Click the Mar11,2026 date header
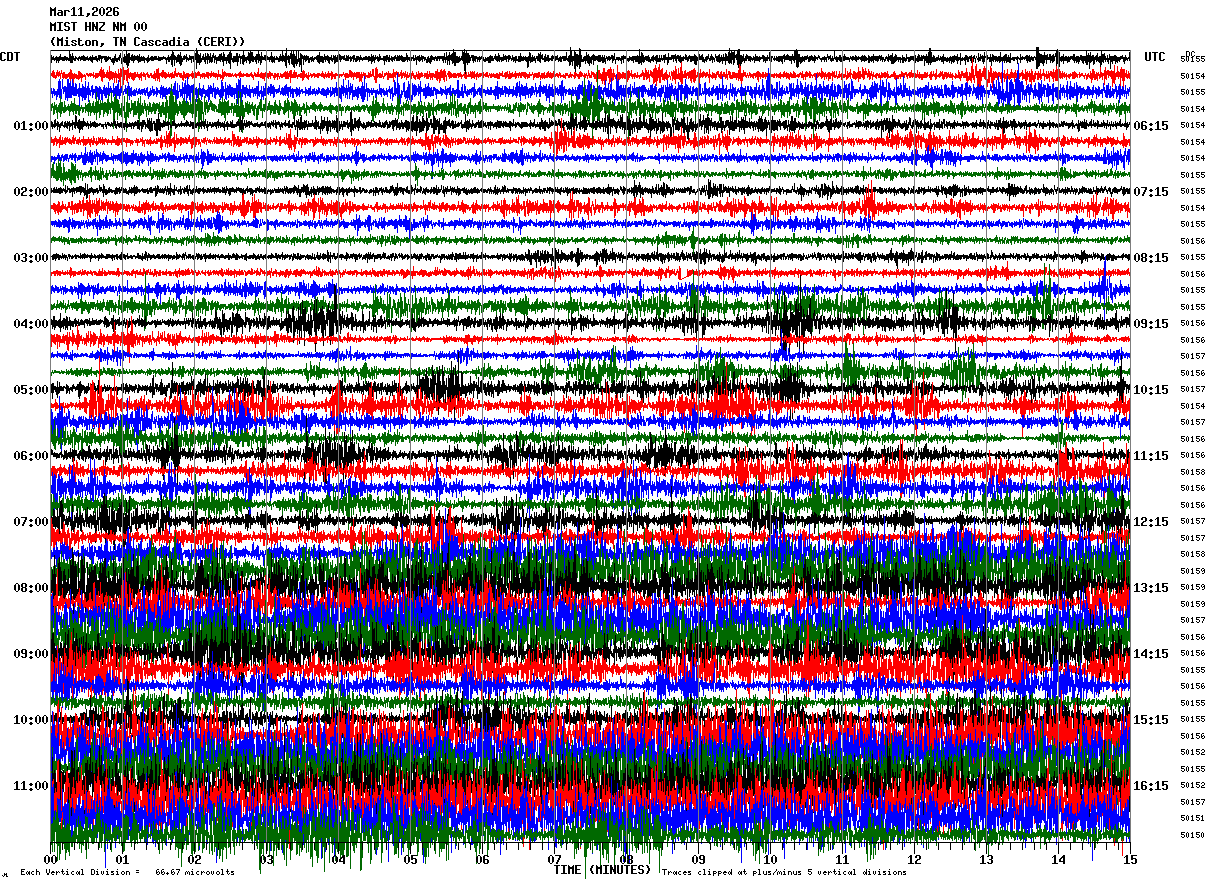This screenshot has height=886, width=1210. (84, 12)
